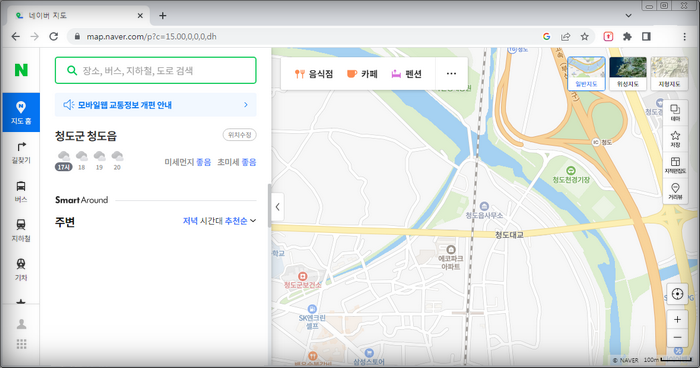
Task: Click the green Naver N logo
Action: (x=21, y=70)
